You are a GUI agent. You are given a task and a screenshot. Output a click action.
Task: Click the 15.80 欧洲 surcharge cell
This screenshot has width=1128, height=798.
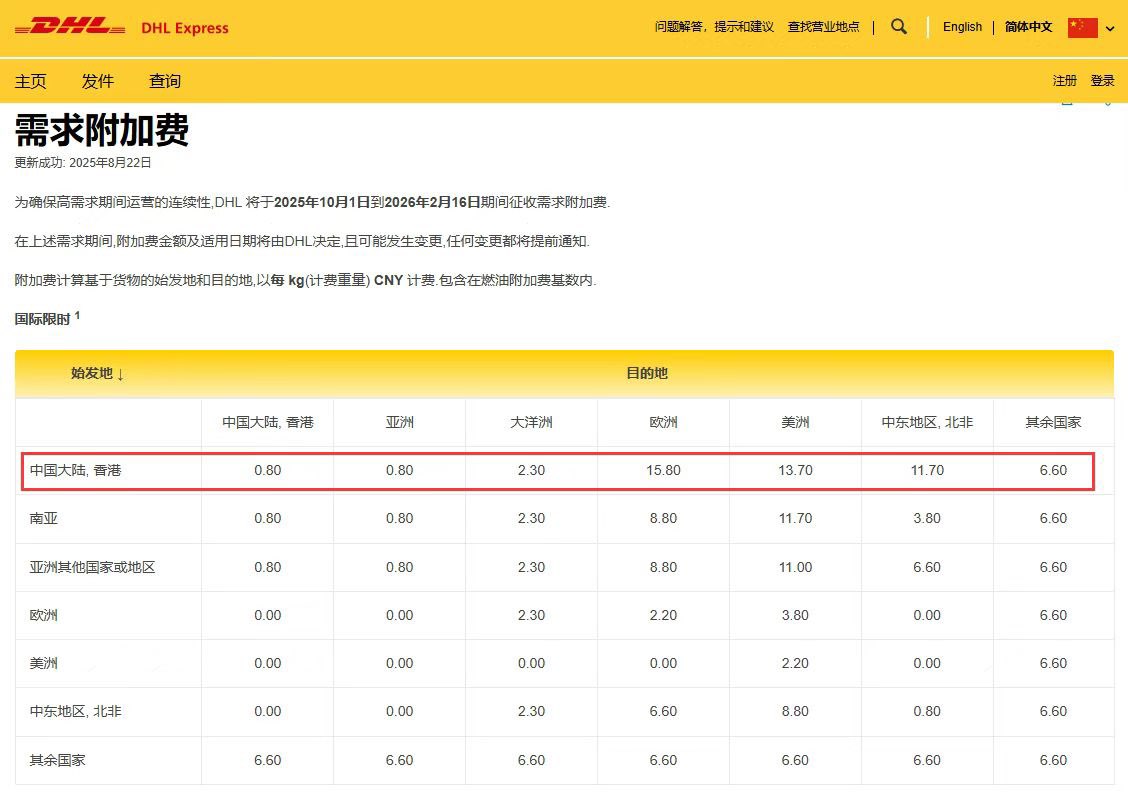point(663,470)
